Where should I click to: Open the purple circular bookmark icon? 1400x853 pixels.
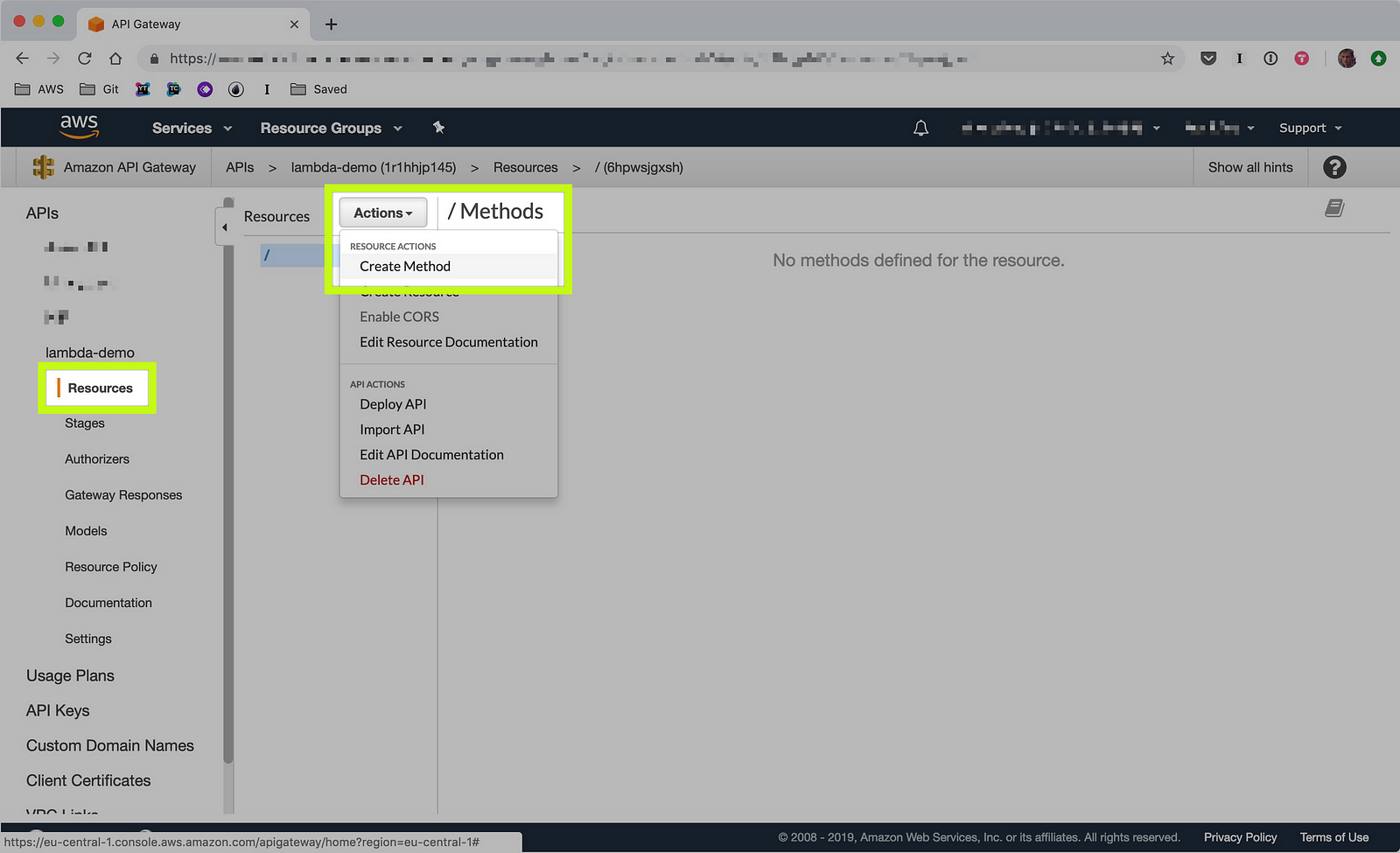click(x=205, y=89)
